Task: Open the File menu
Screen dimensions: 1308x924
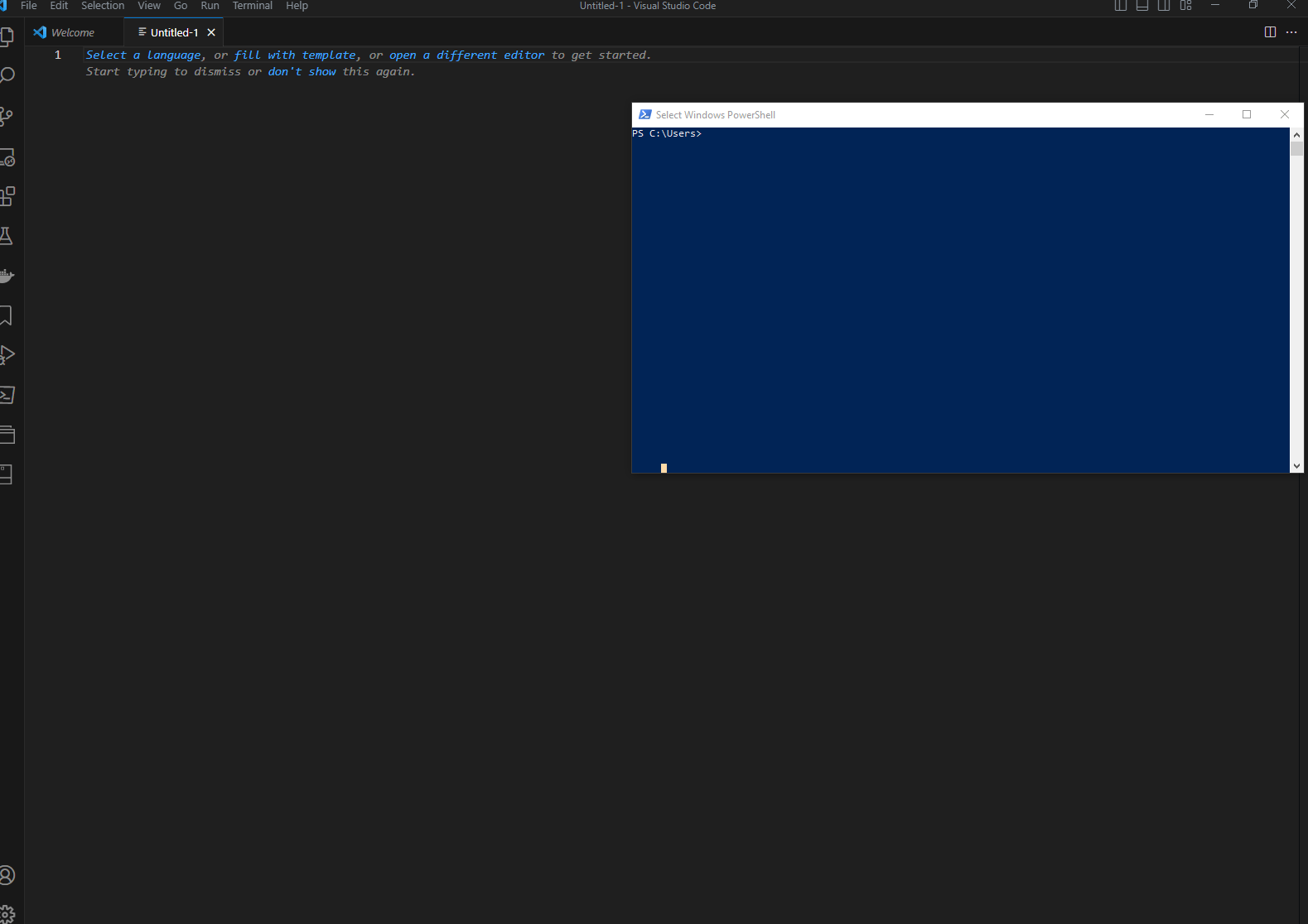Action: [x=28, y=6]
